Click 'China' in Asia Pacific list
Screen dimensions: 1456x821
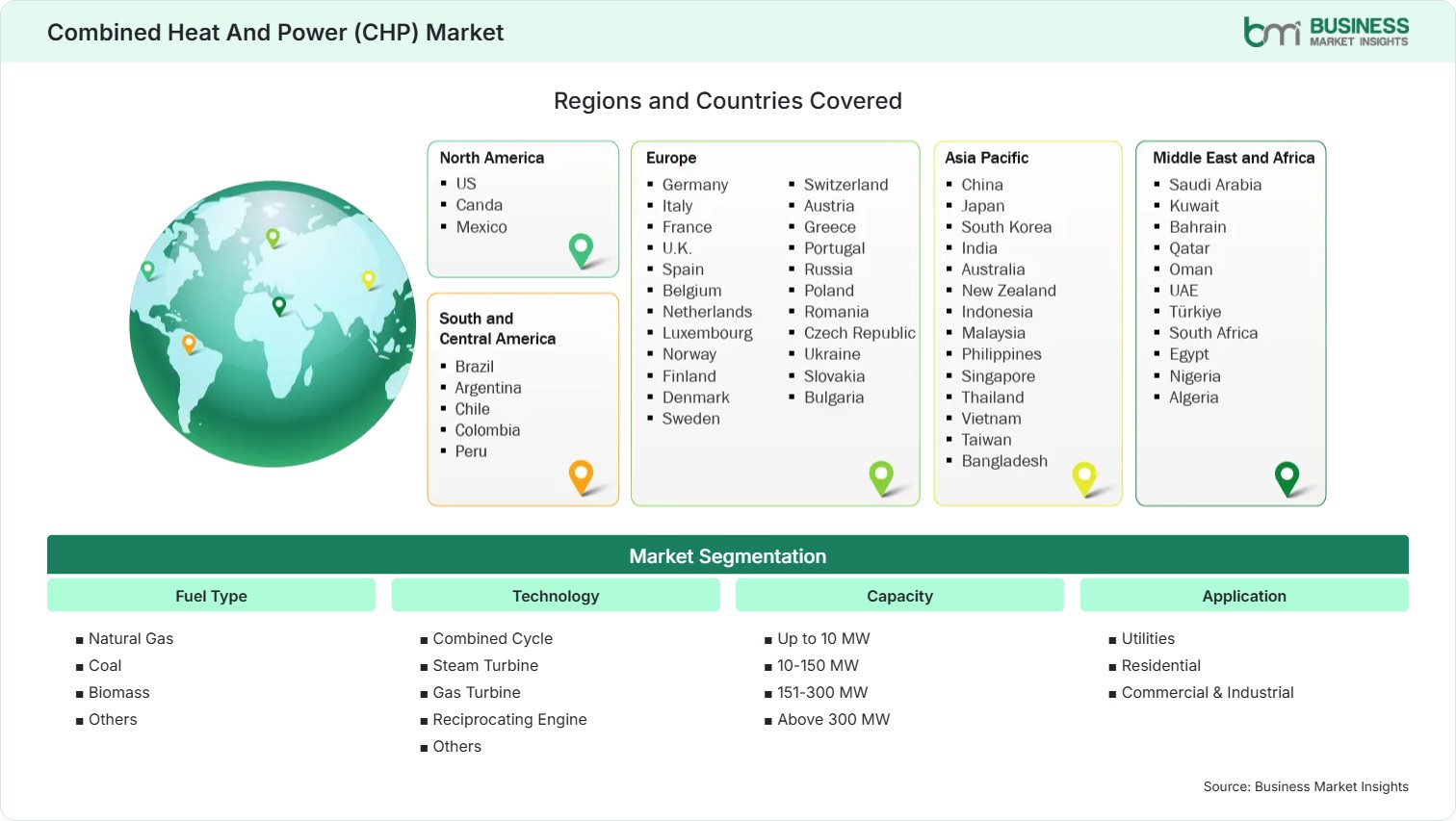click(982, 185)
